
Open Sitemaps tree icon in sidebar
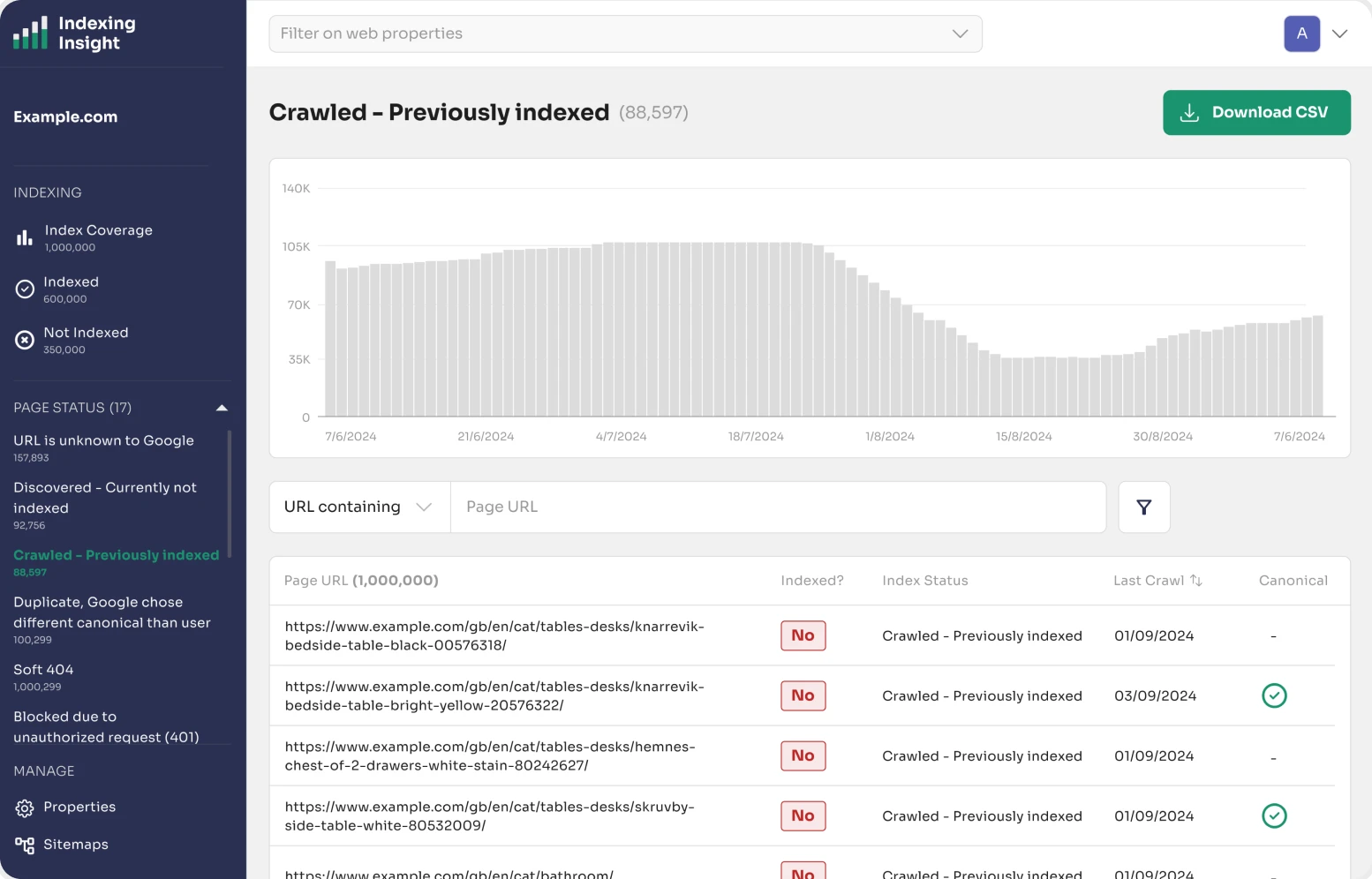[25, 845]
